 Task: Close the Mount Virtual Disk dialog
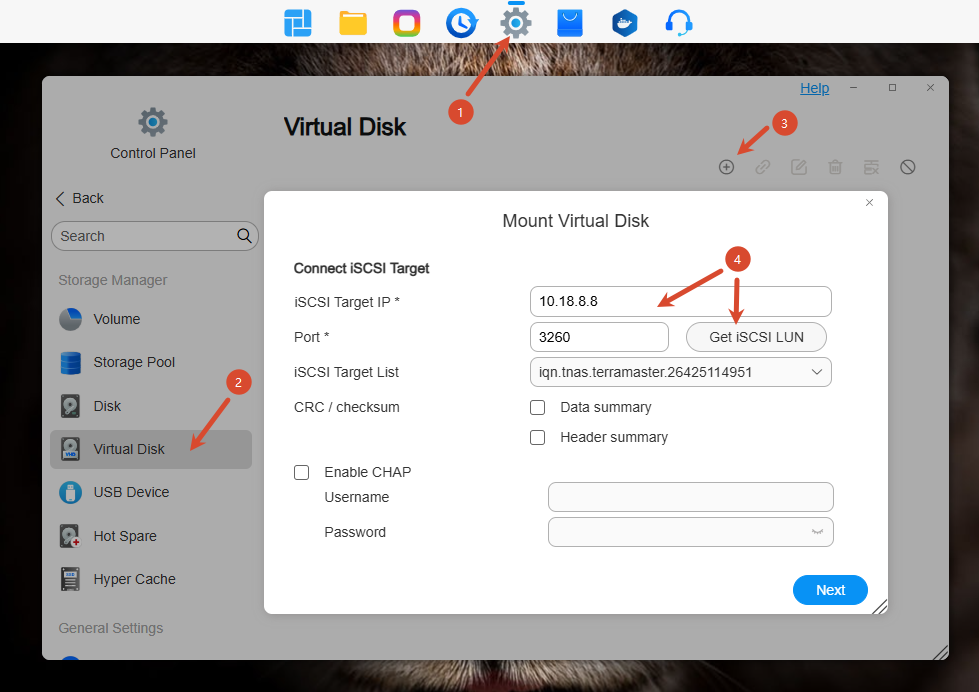869,202
